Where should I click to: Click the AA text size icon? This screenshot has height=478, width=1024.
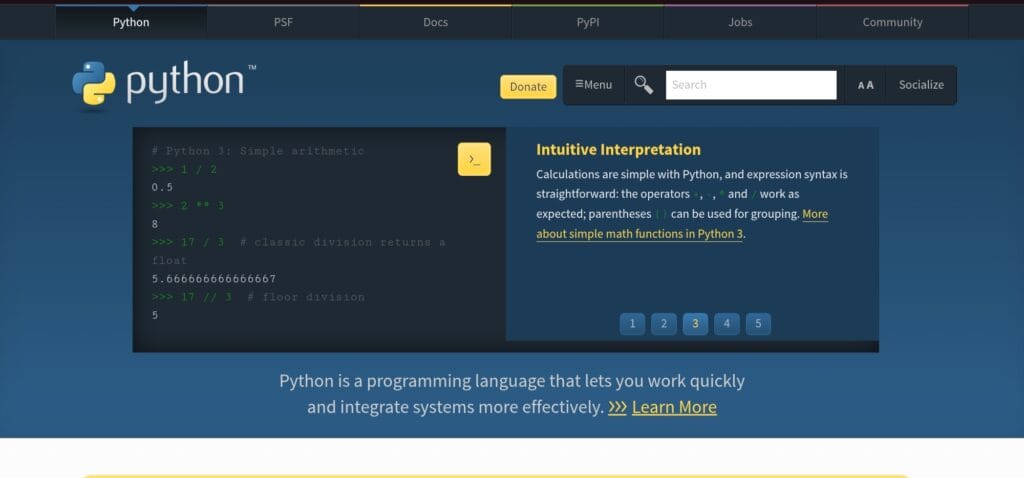click(x=865, y=85)
